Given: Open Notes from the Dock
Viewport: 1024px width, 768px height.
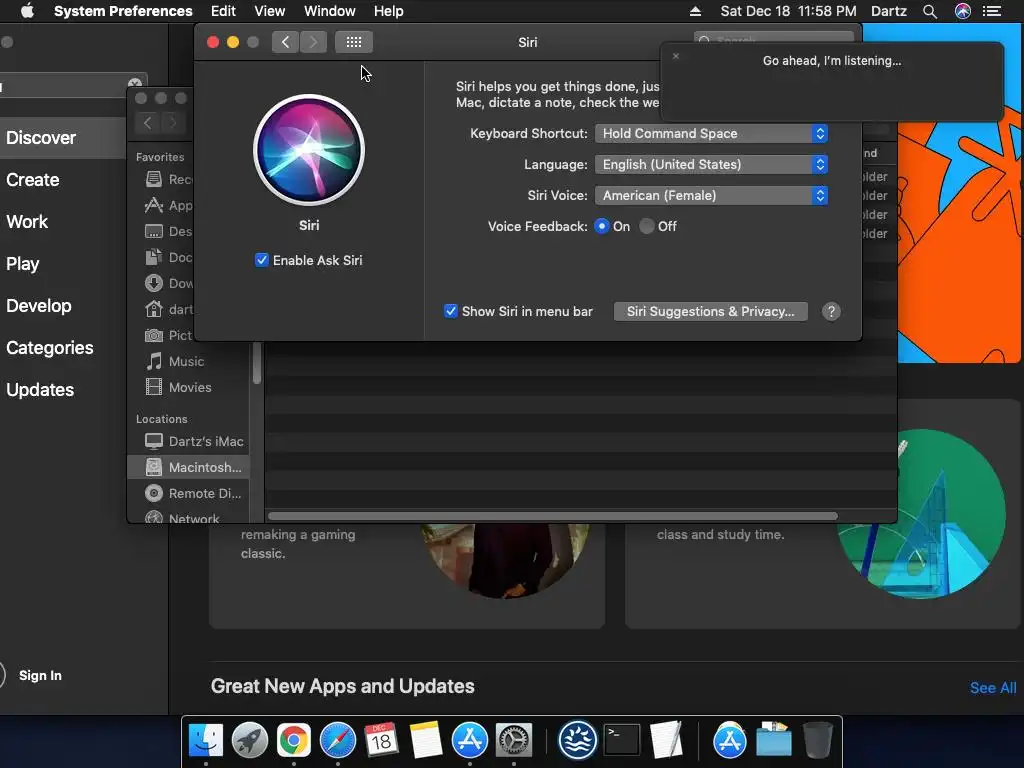Looking at the screenshot, I should coord(426,740).
